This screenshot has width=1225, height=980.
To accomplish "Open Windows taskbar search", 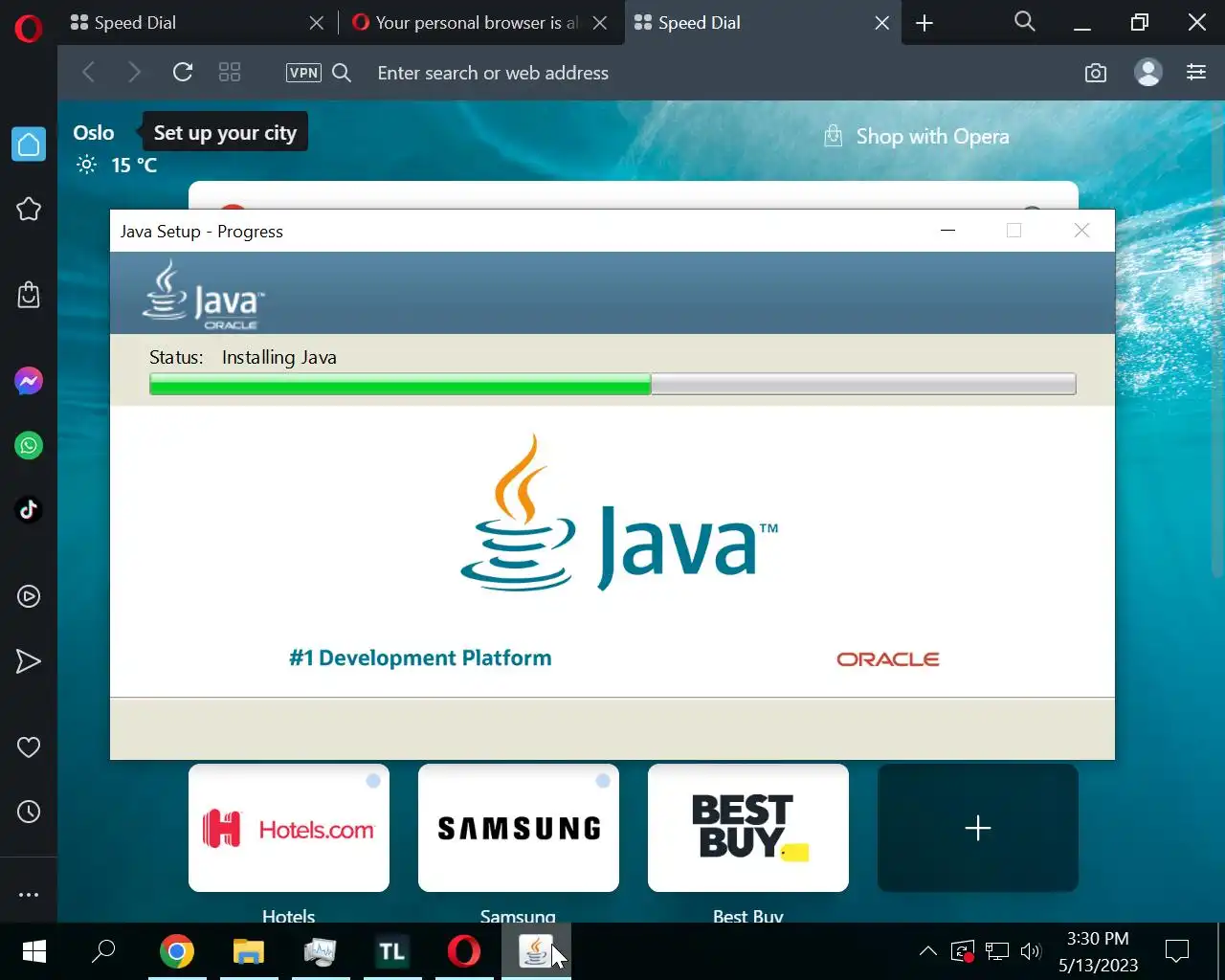I will pos(103,951).
